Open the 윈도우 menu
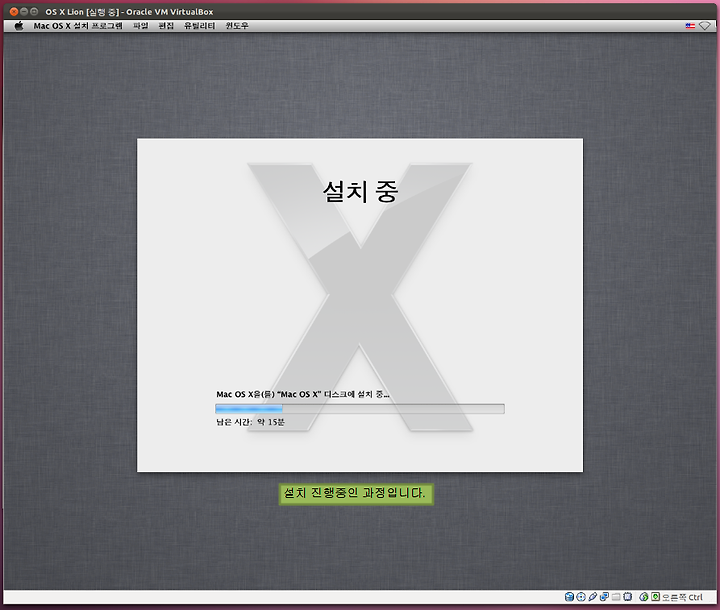This screenshot has width=720, height=610. pyautogui.click(x=236, y=26)
